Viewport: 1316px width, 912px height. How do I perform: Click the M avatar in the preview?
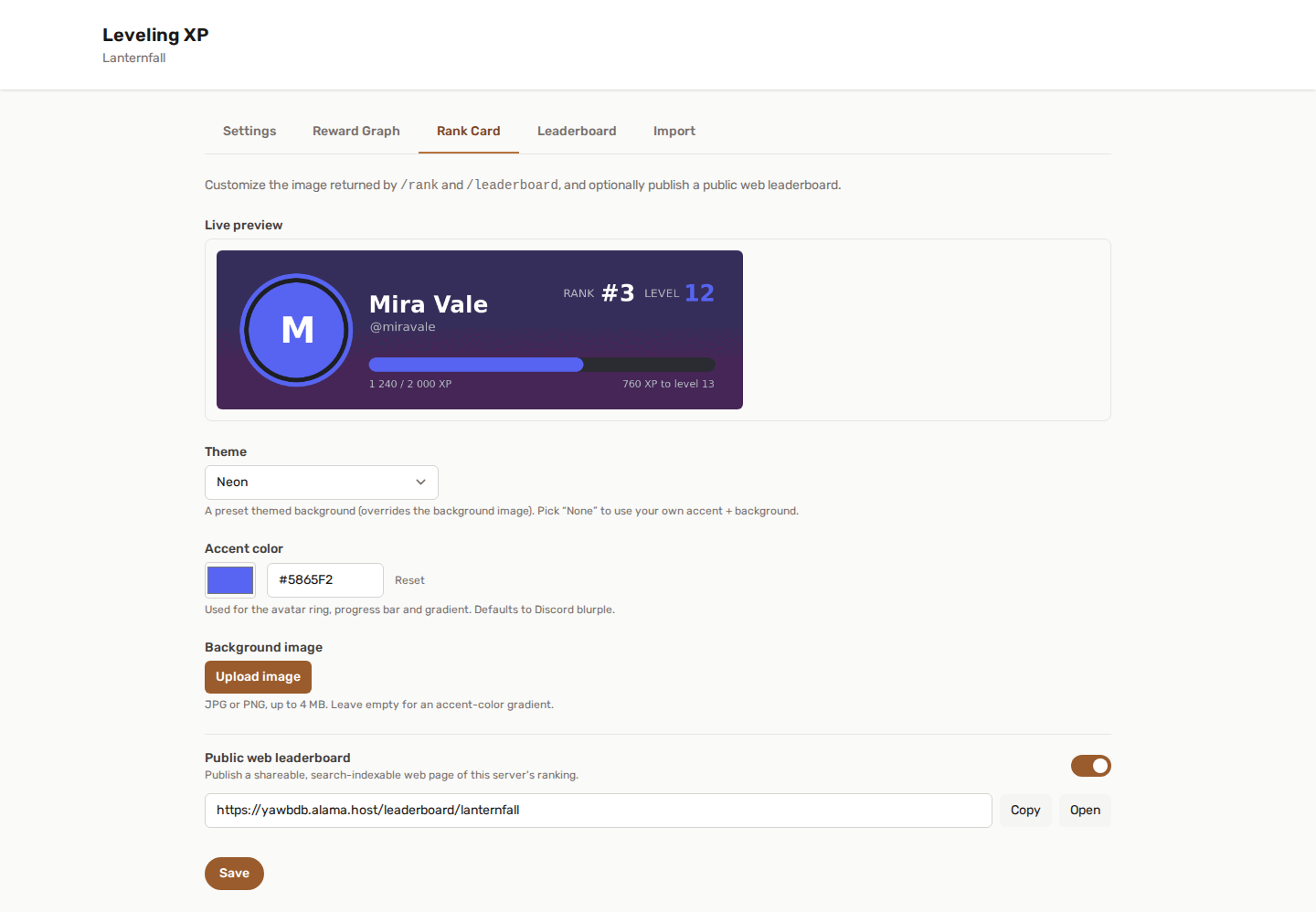(x=297, y=330)
